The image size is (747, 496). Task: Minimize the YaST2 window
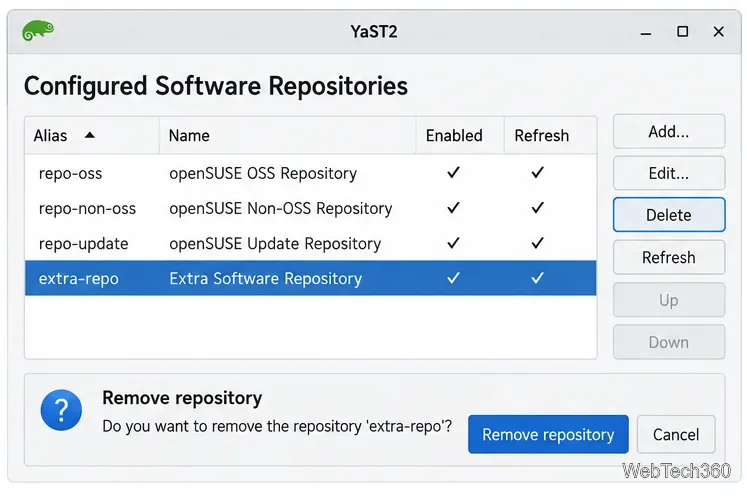(646, 32)
